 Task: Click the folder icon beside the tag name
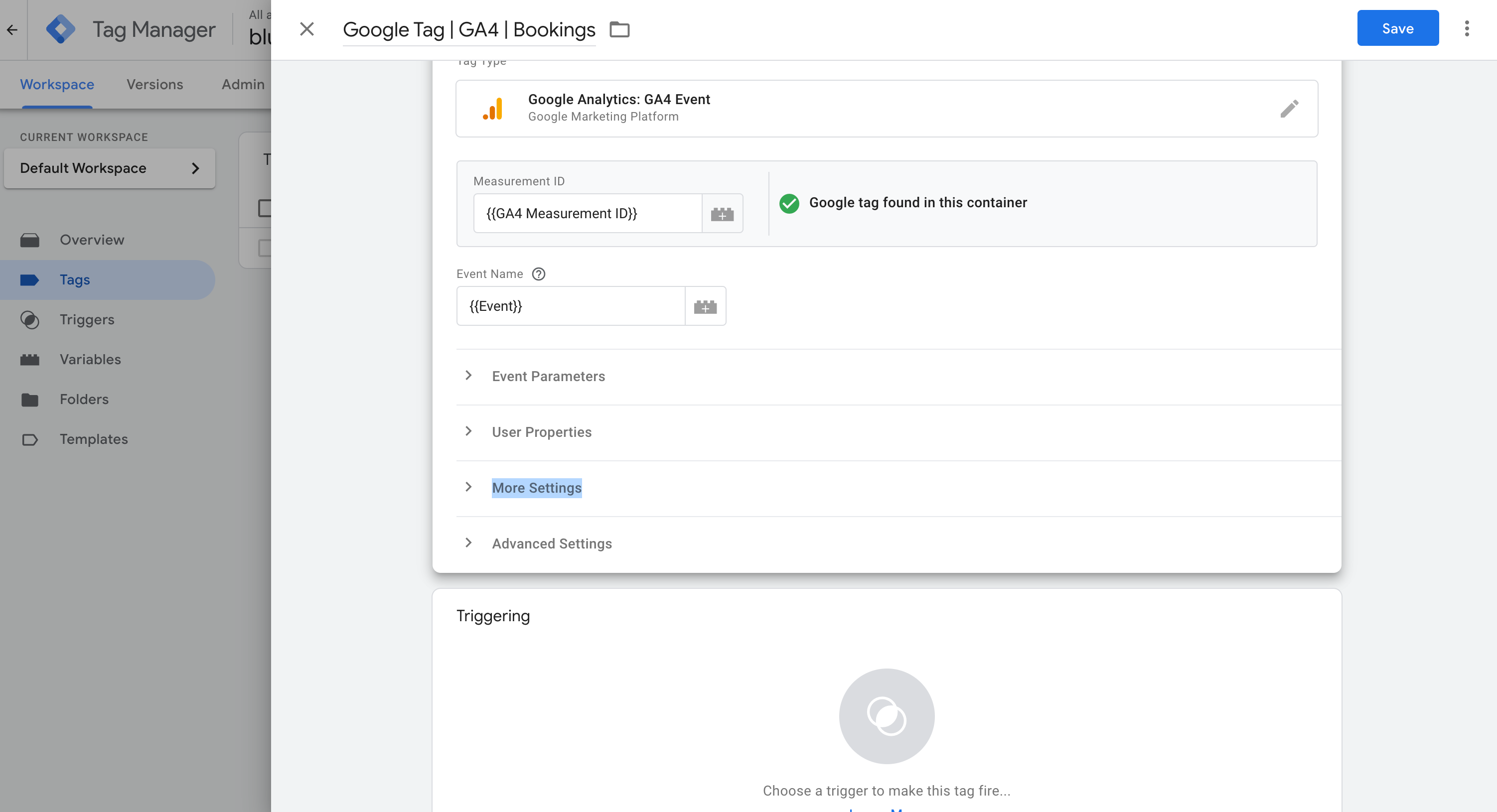tap(619, 29)
